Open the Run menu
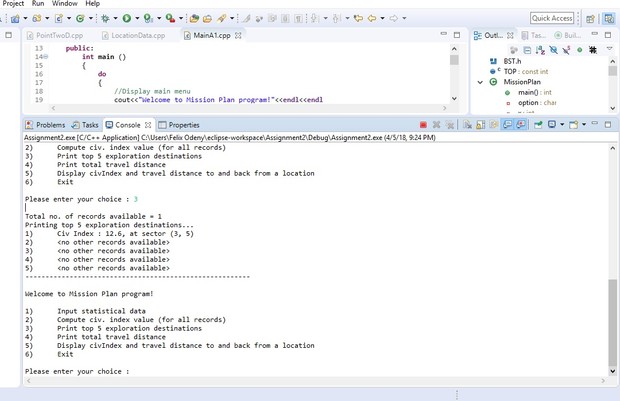This screenshot has height=401, width=620. click(x=38, y=4)
